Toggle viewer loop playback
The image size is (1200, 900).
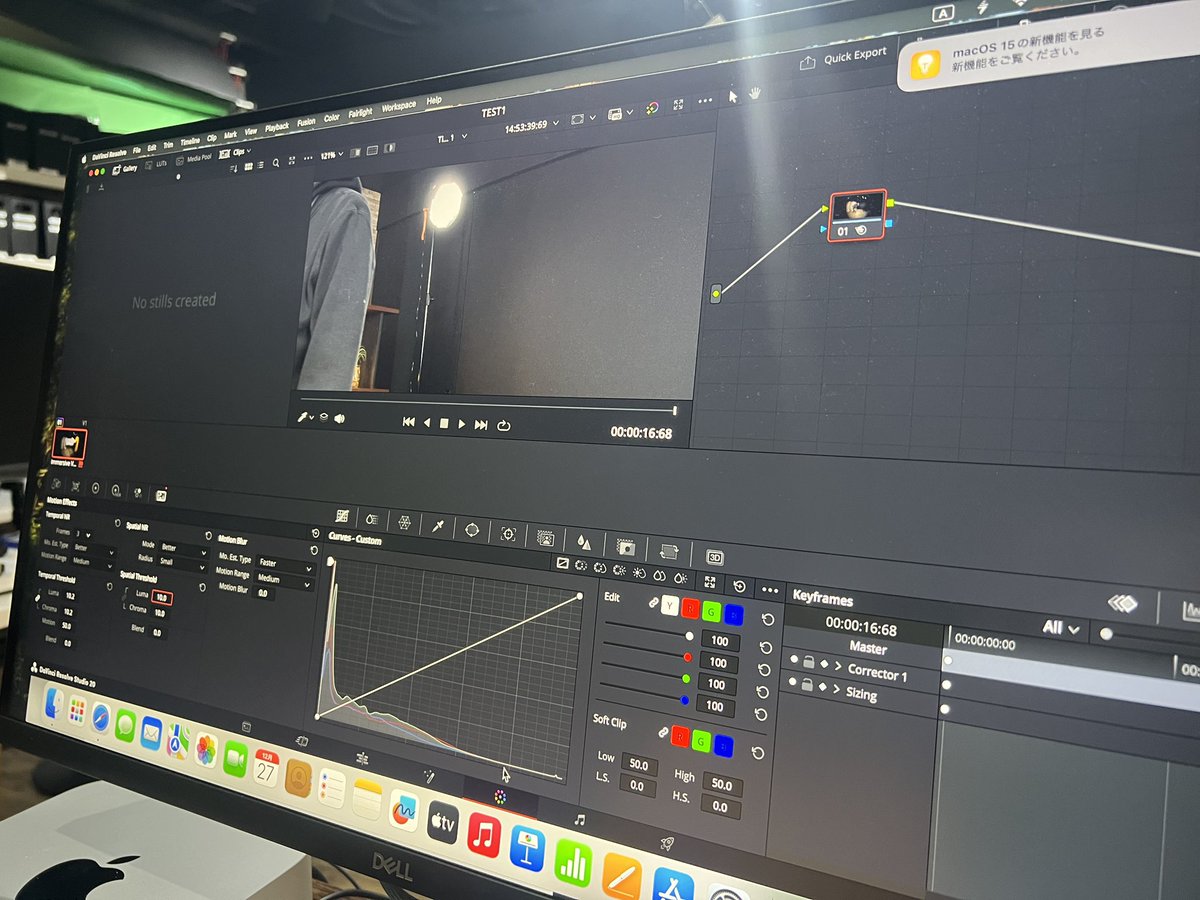(504, 424)
